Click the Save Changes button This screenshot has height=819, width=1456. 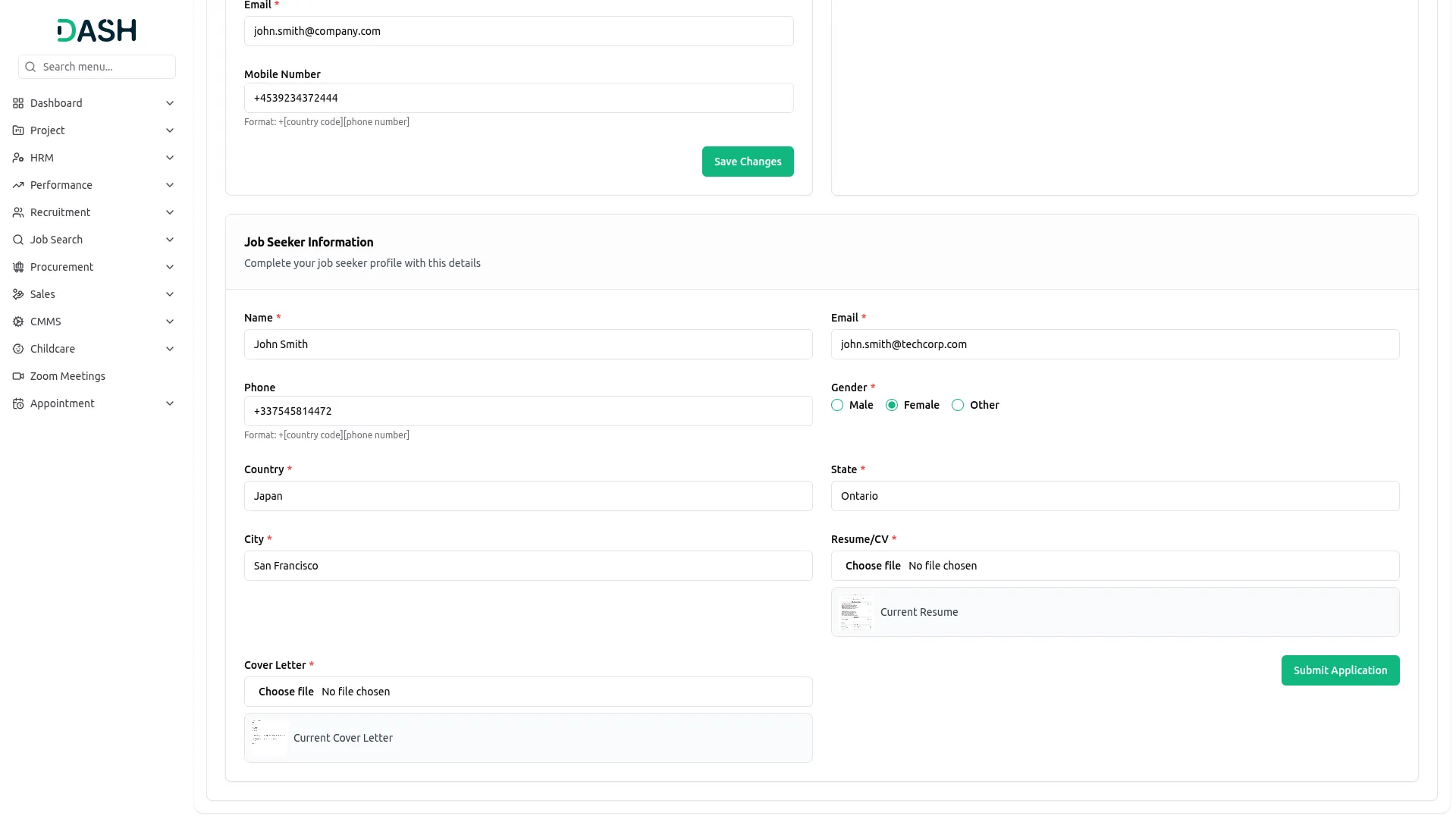[x=747, y=162]
